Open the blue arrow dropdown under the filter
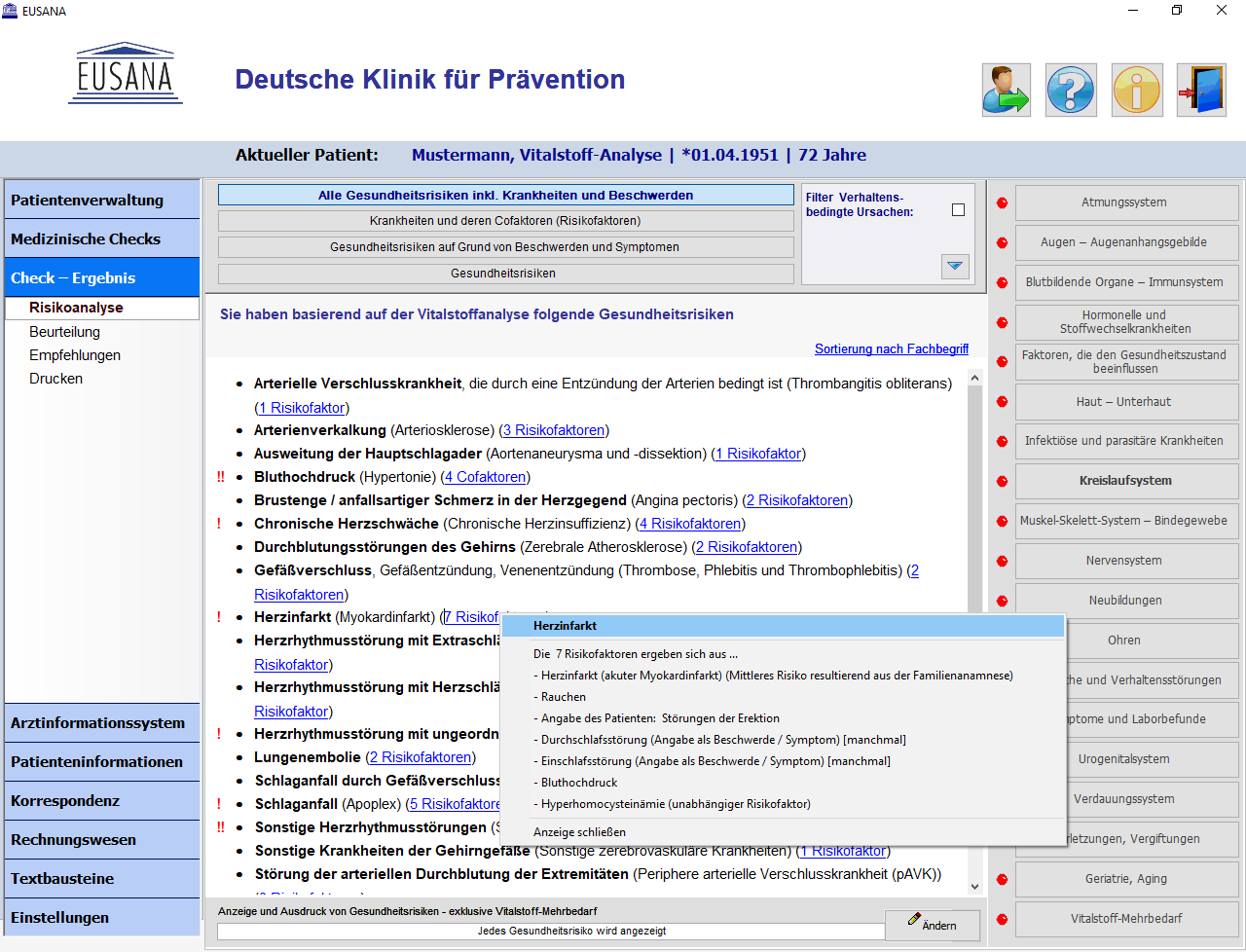 955,266
